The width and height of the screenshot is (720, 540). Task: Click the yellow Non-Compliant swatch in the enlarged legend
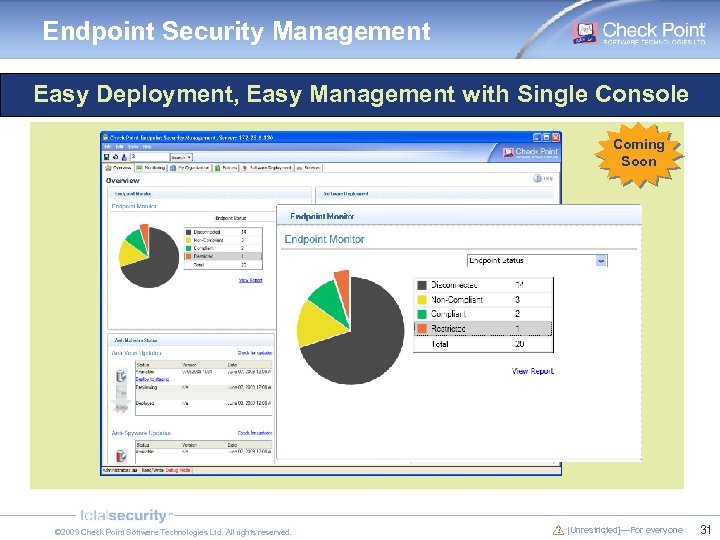[x=422, y=300]
